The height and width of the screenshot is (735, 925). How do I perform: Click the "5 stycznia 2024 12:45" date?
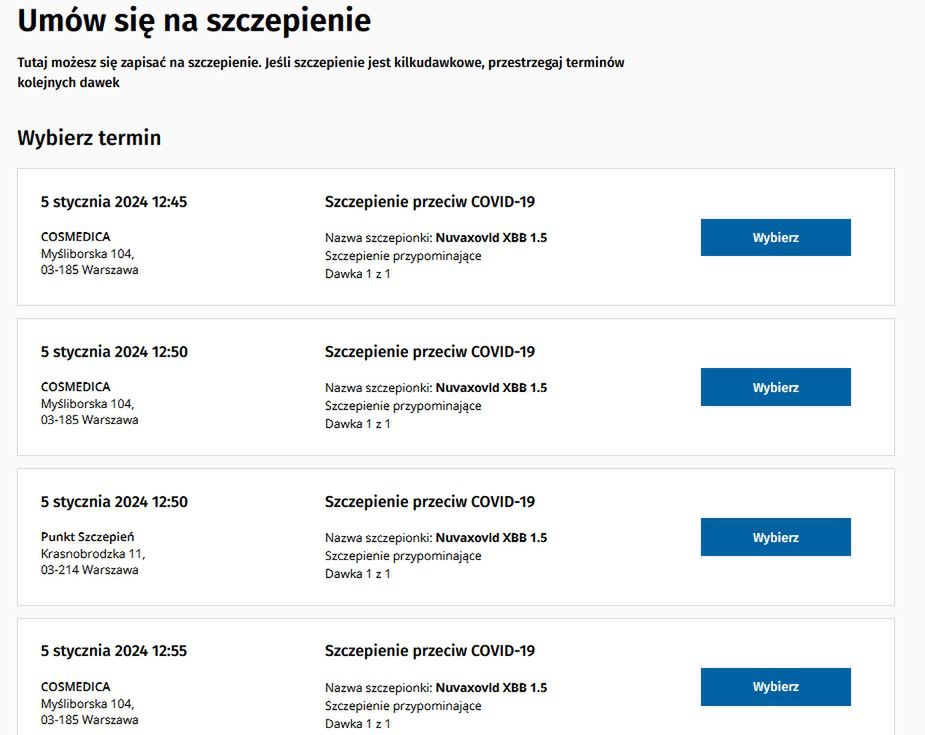tap(114, 202)
